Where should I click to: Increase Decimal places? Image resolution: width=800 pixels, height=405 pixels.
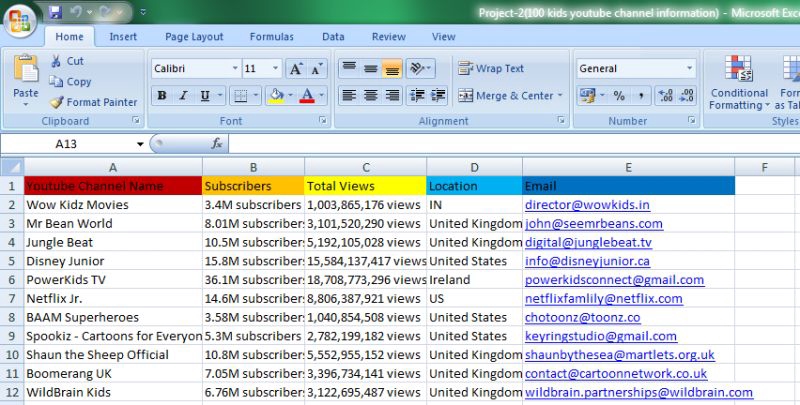tap(665, 95)
